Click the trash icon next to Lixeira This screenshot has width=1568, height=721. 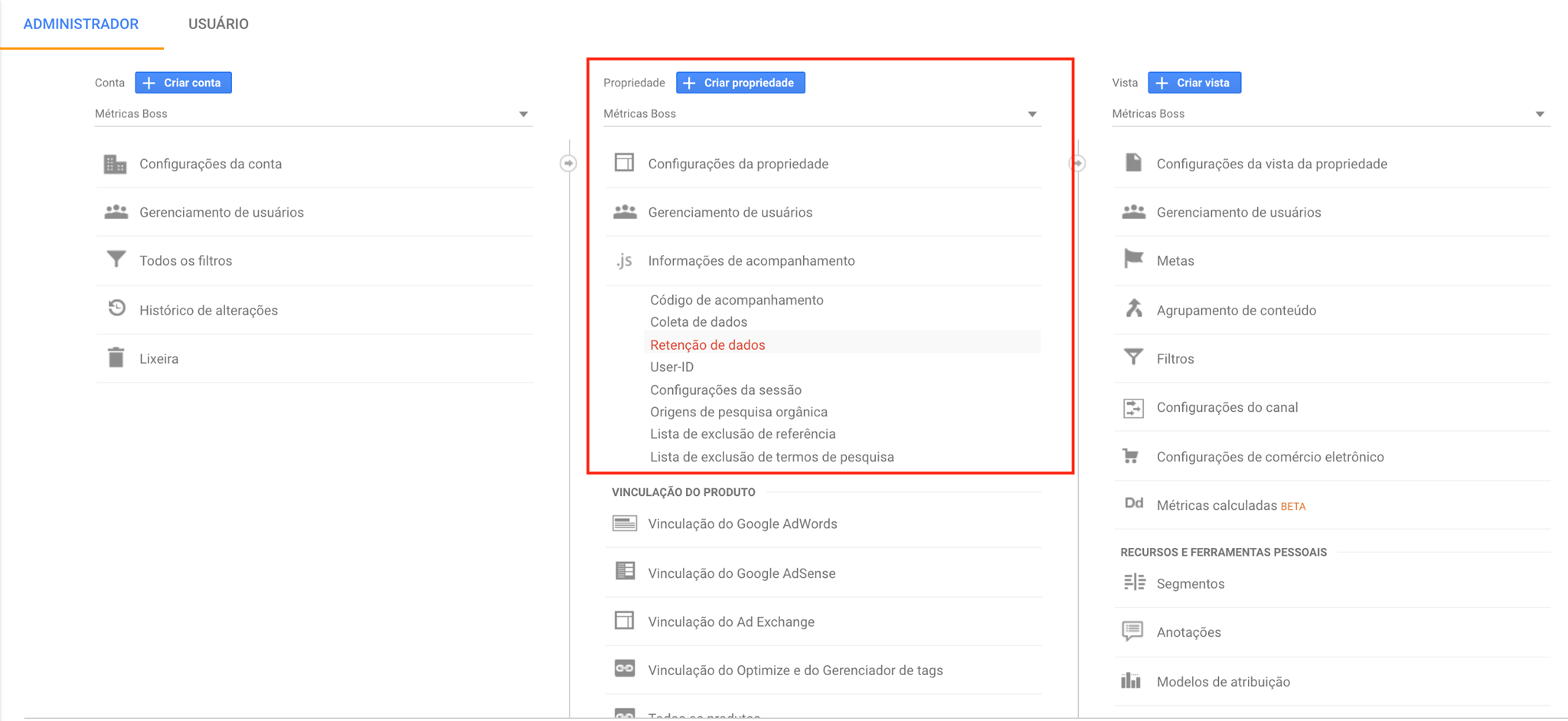tap(116, 358)
